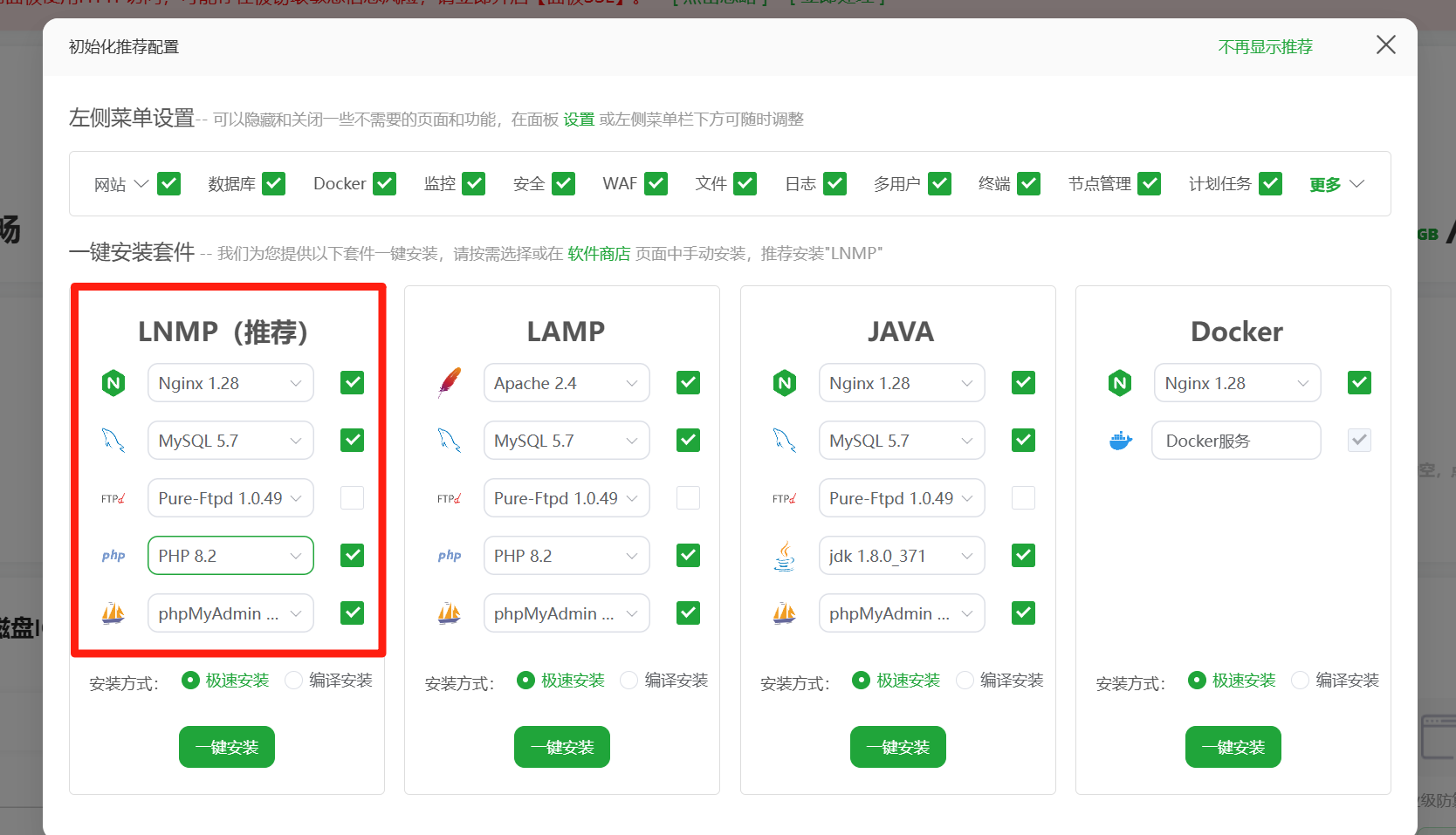Close the 初始化推荐配置 dialog with the X
1456x835 pixels.
pos(1385,44)
